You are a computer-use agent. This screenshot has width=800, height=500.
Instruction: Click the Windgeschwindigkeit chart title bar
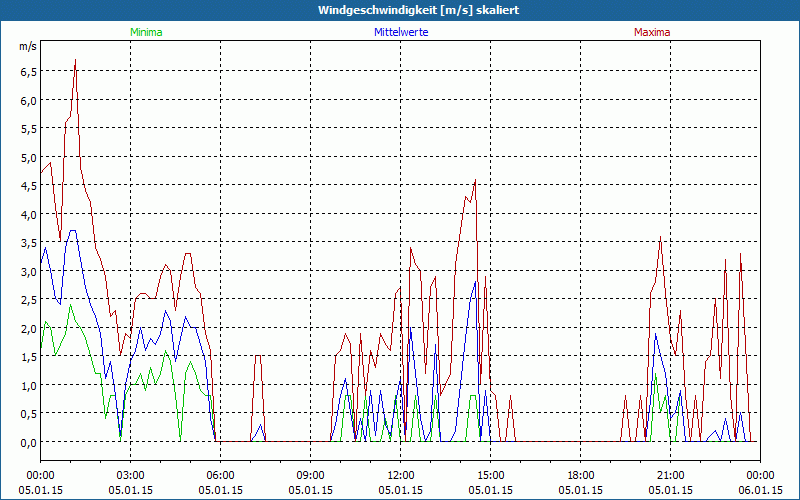click(400, 10)
